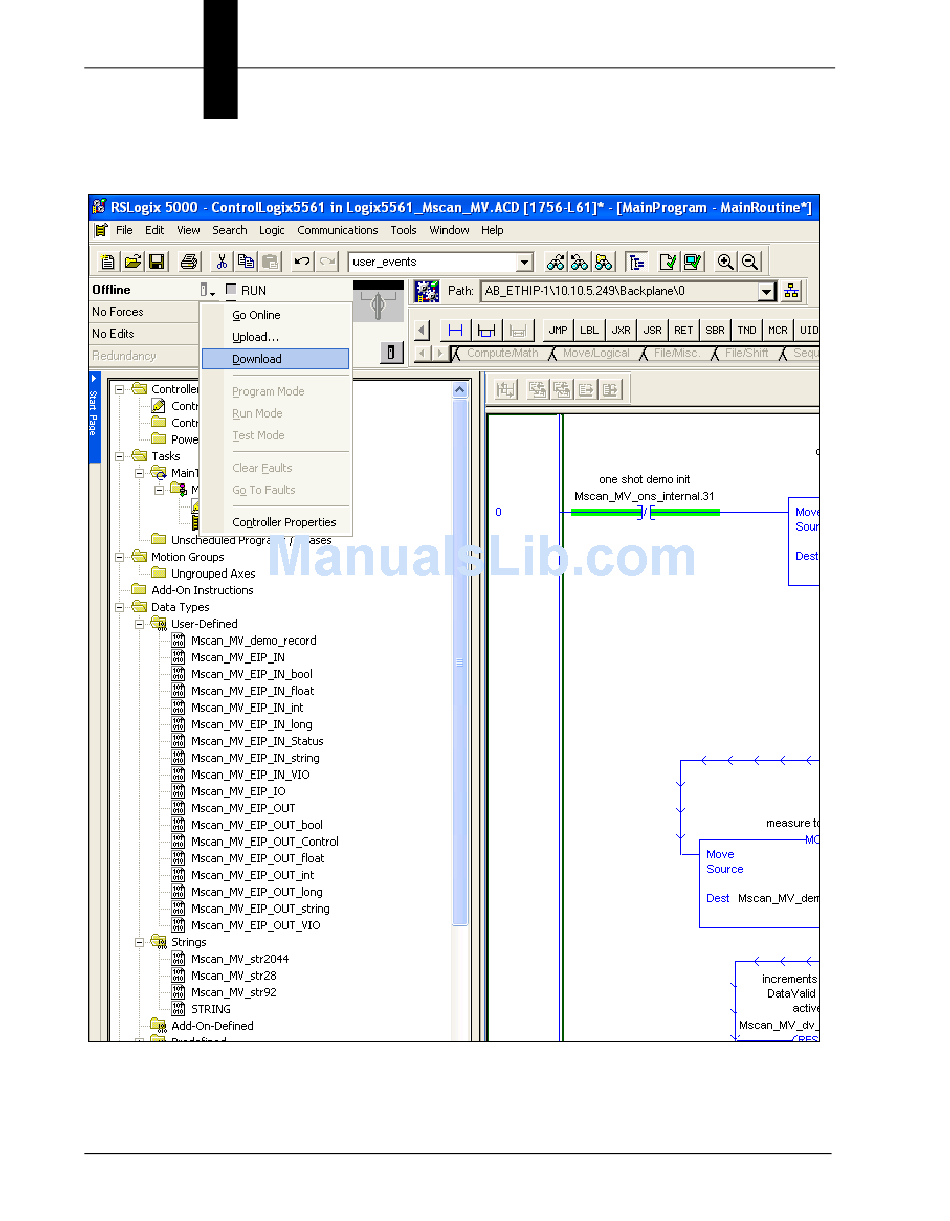The width and height of the screenshot is (950, 1221).
Task: Toggle the RUN indicator checkbox
Action: tap(232, 290)
